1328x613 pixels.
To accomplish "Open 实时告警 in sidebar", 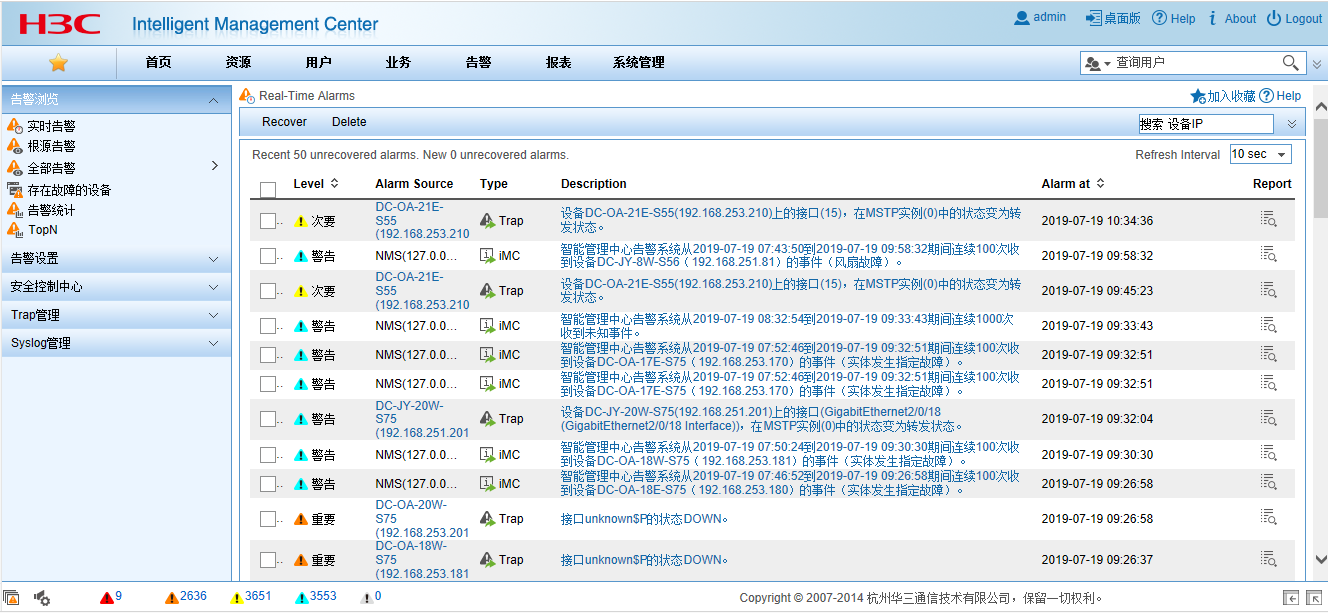I will [51, 126].
